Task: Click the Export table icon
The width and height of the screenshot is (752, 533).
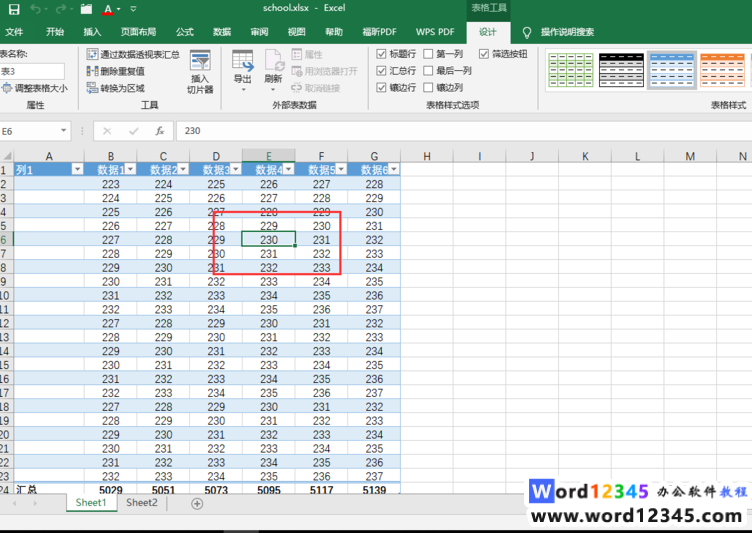Action: click(243, 65)
